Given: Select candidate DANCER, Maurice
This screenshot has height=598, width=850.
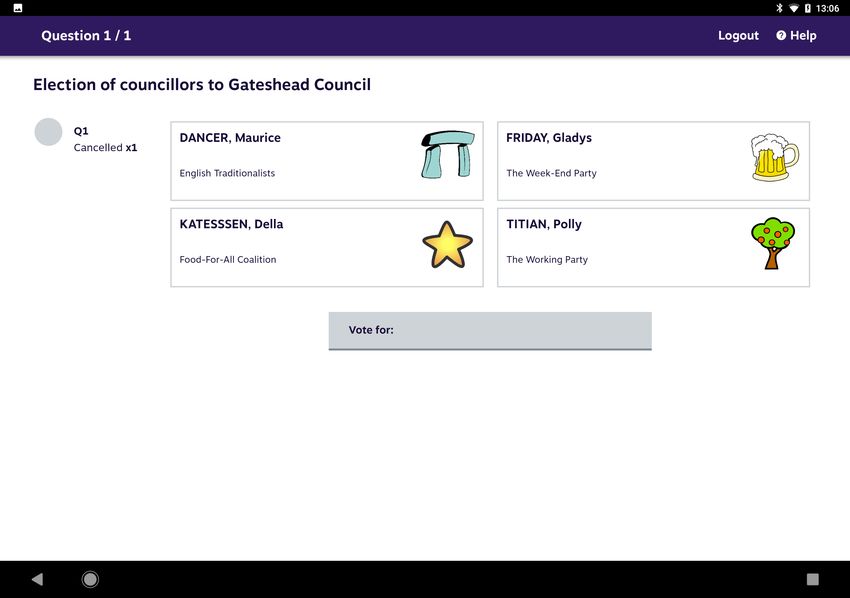Looking at the screenshot, I should (327, 161).
